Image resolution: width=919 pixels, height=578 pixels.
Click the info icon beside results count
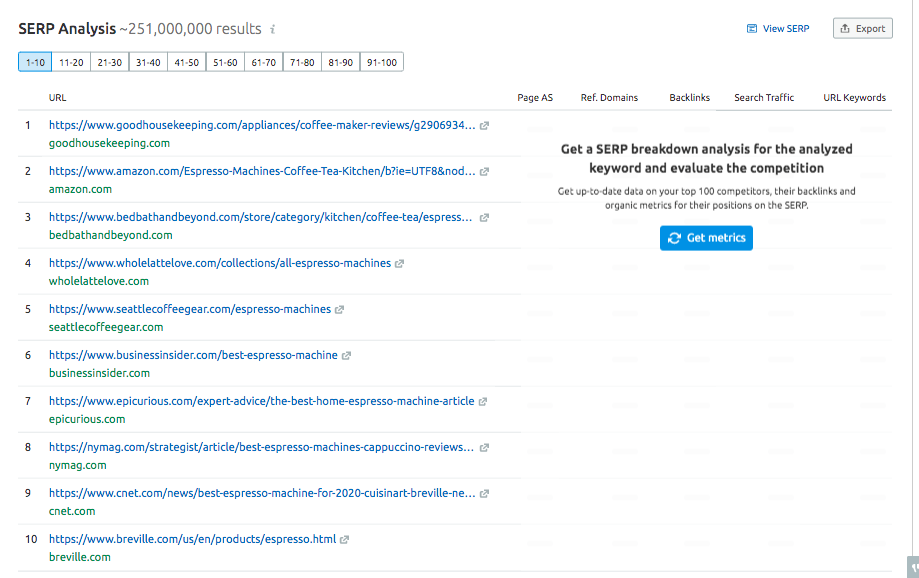(273, 29)
